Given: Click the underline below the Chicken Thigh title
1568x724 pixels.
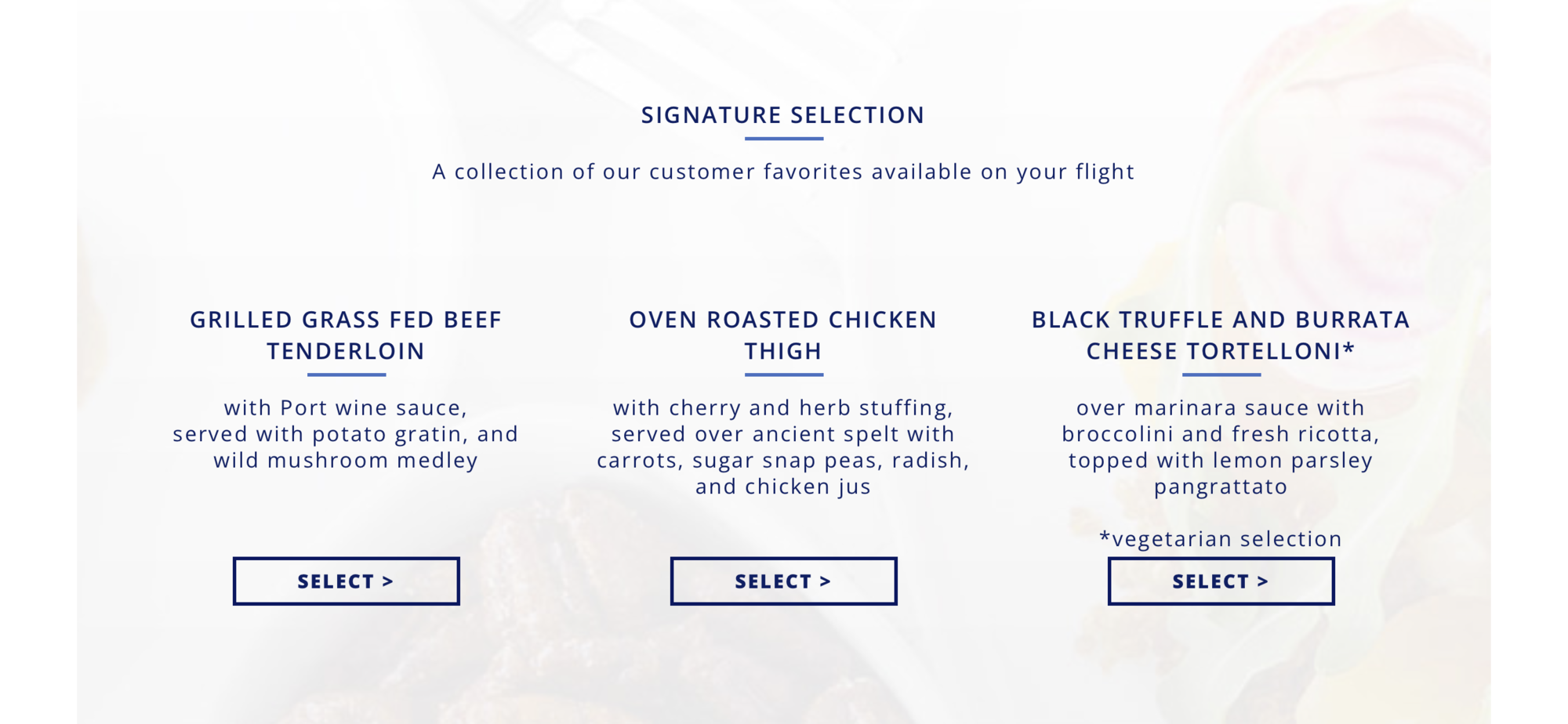Looking at the screenshot, I should pos(783,375).
